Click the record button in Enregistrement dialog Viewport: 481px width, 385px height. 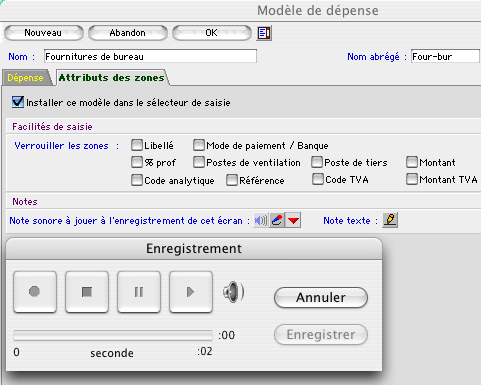coord(35,292)
